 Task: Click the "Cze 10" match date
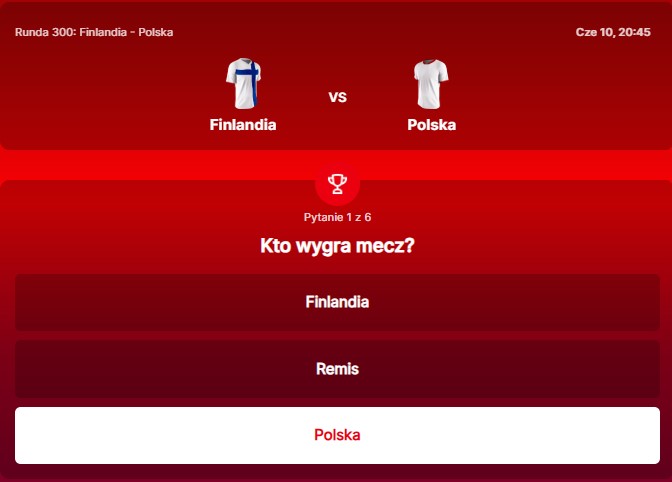(x=593, y=32)
